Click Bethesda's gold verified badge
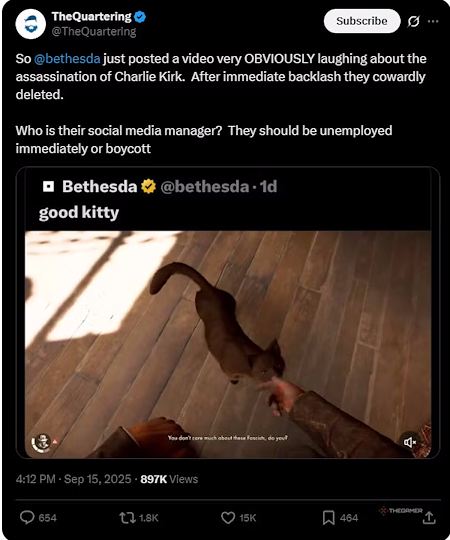Viewport: 450px width, 540px height. point(148,187)
